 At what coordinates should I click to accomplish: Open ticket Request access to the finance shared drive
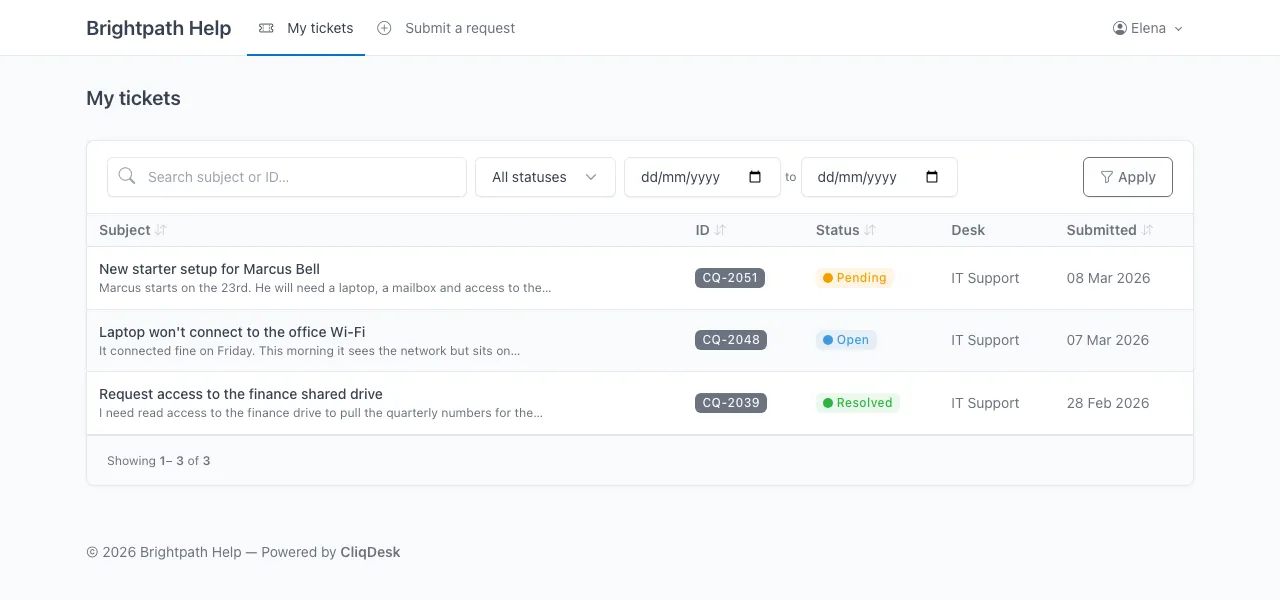click(241, 394)
